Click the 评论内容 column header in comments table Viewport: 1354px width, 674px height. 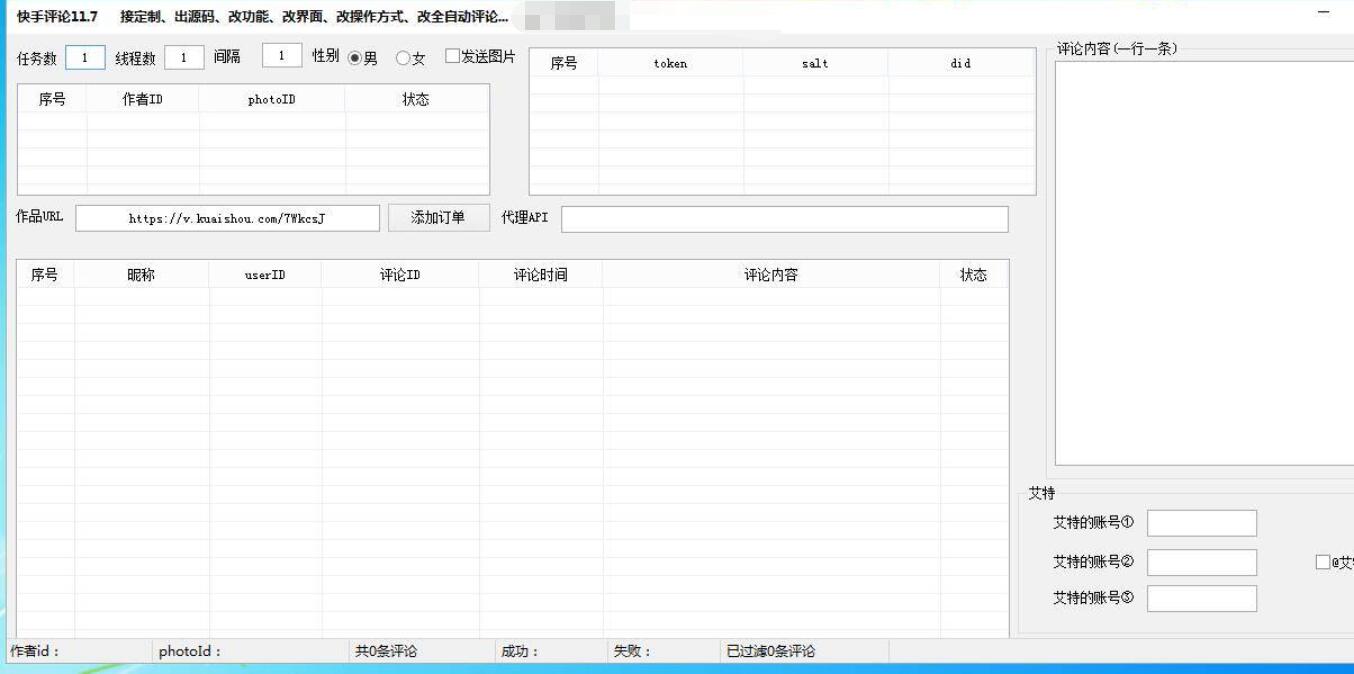[771, 275]
